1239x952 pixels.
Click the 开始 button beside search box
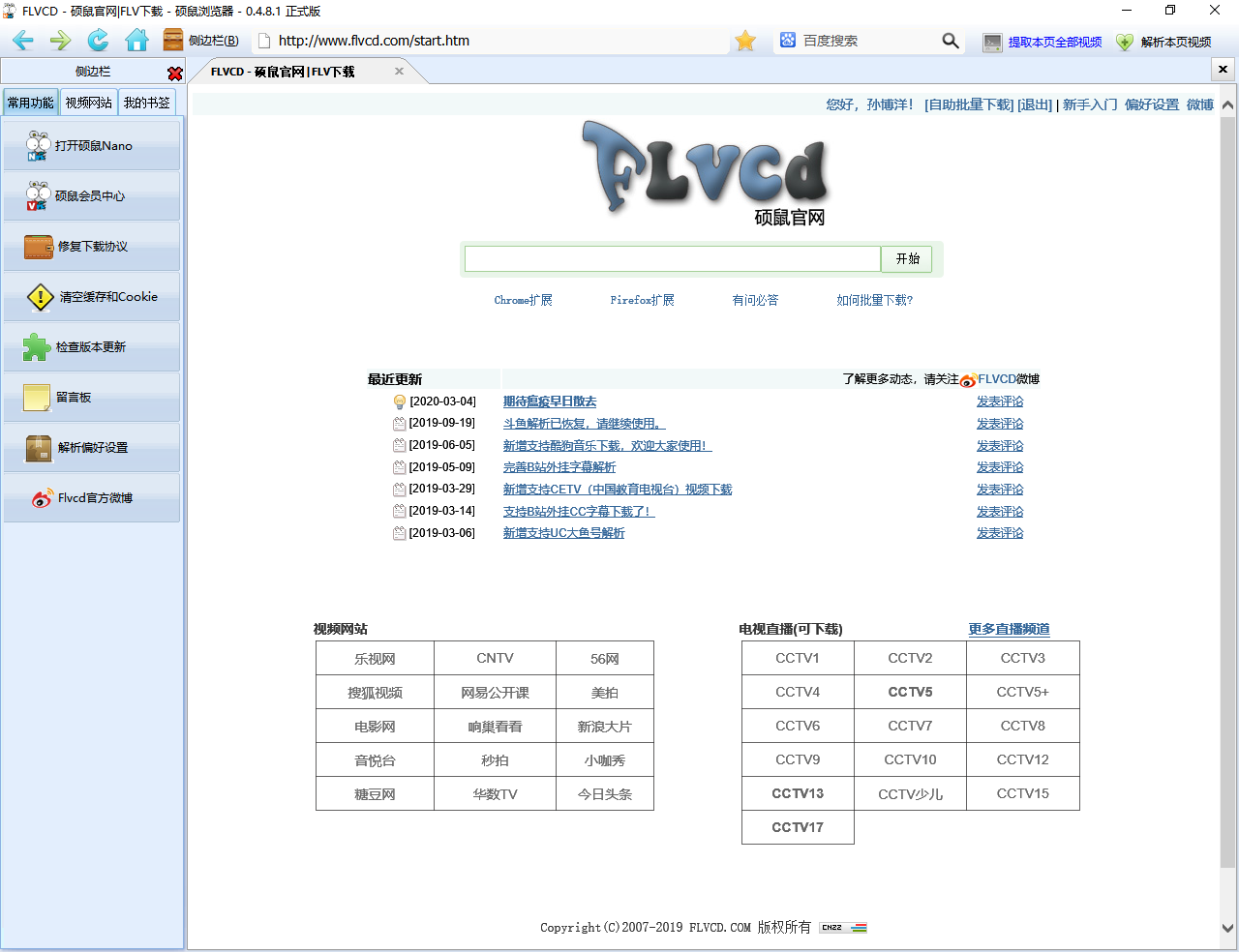coord(907,259)
